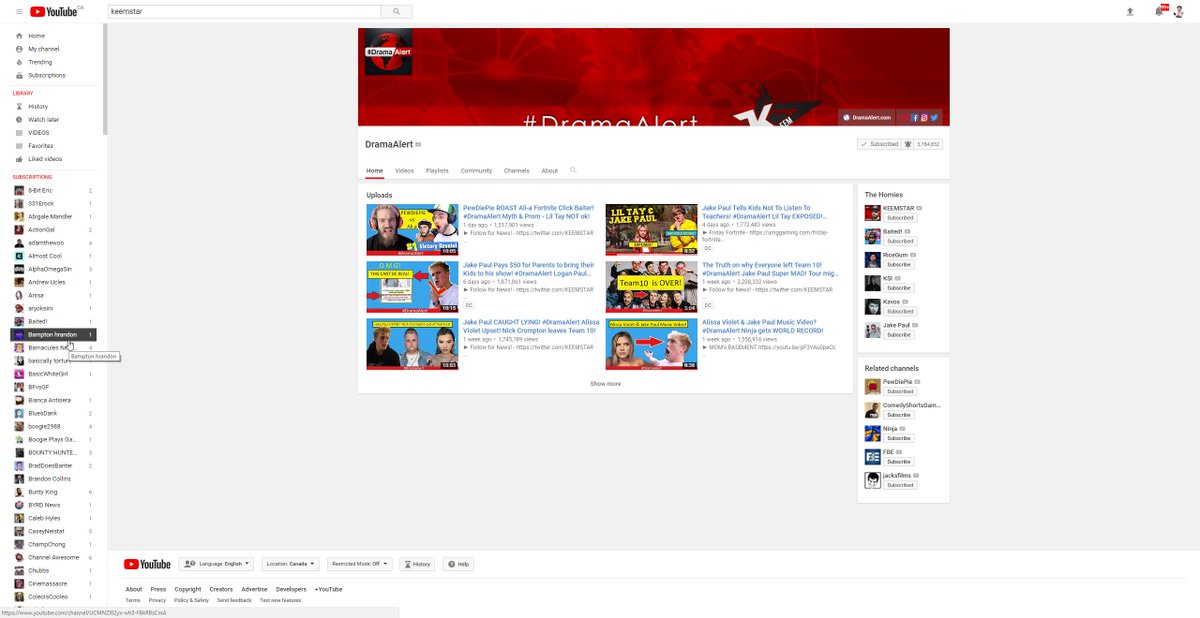Click the DramaAlert channel banner avatar
The height and width of the screenshot is (618, 1200).
[388, 52]
